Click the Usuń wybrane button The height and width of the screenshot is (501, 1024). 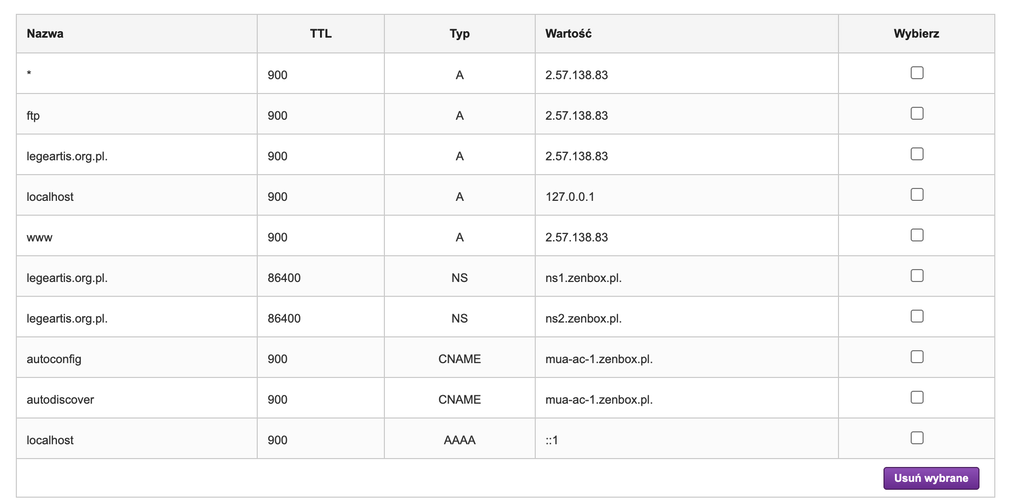[931, 478]
